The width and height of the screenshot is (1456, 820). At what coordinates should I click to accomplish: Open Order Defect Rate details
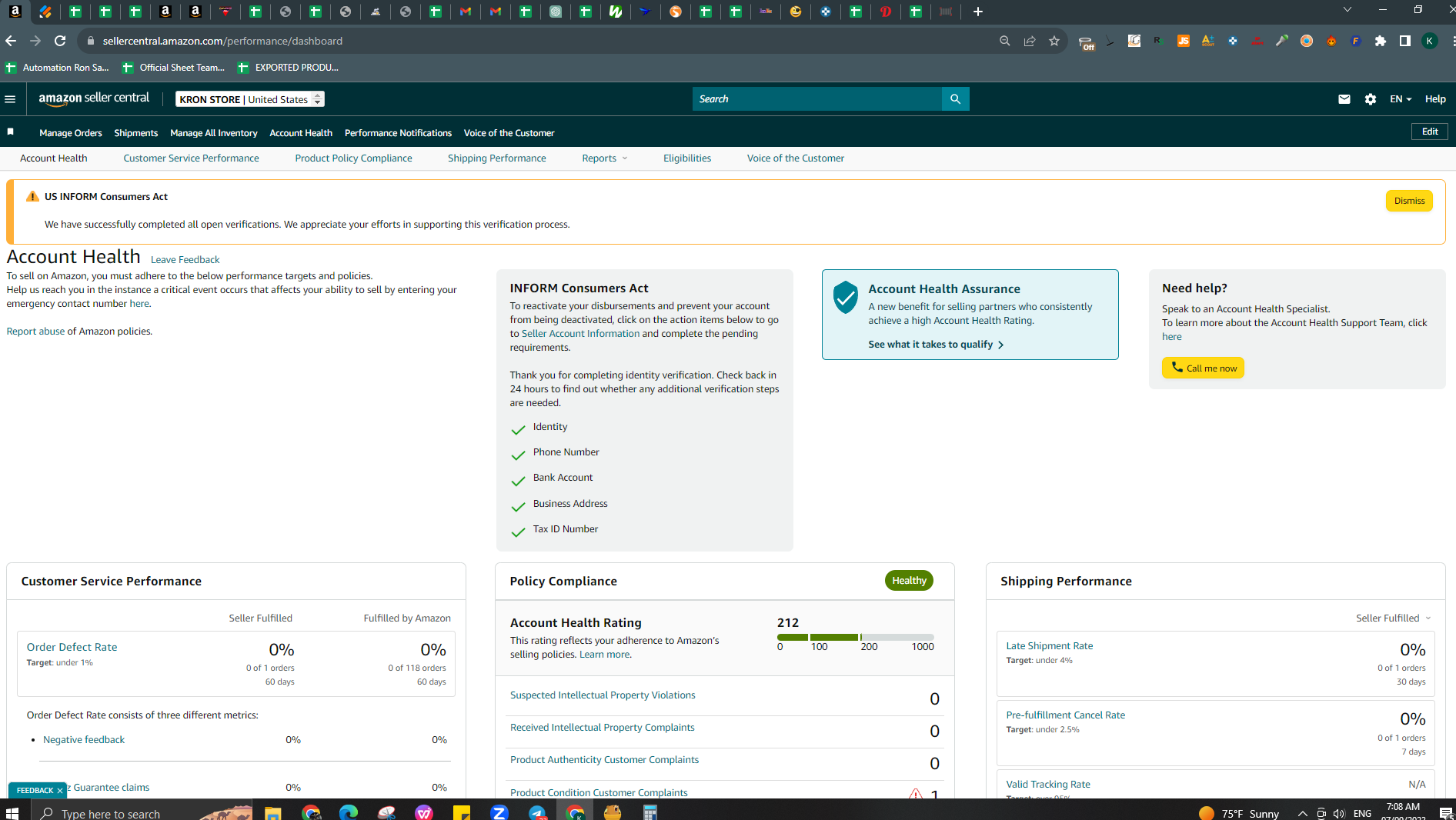coord(72,648)
